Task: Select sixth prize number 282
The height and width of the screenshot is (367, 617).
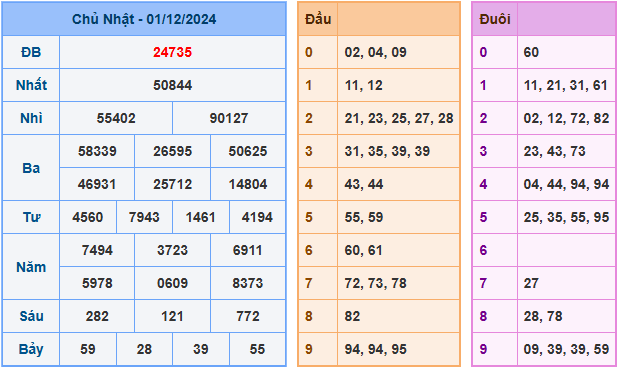Action: point(97,317)
